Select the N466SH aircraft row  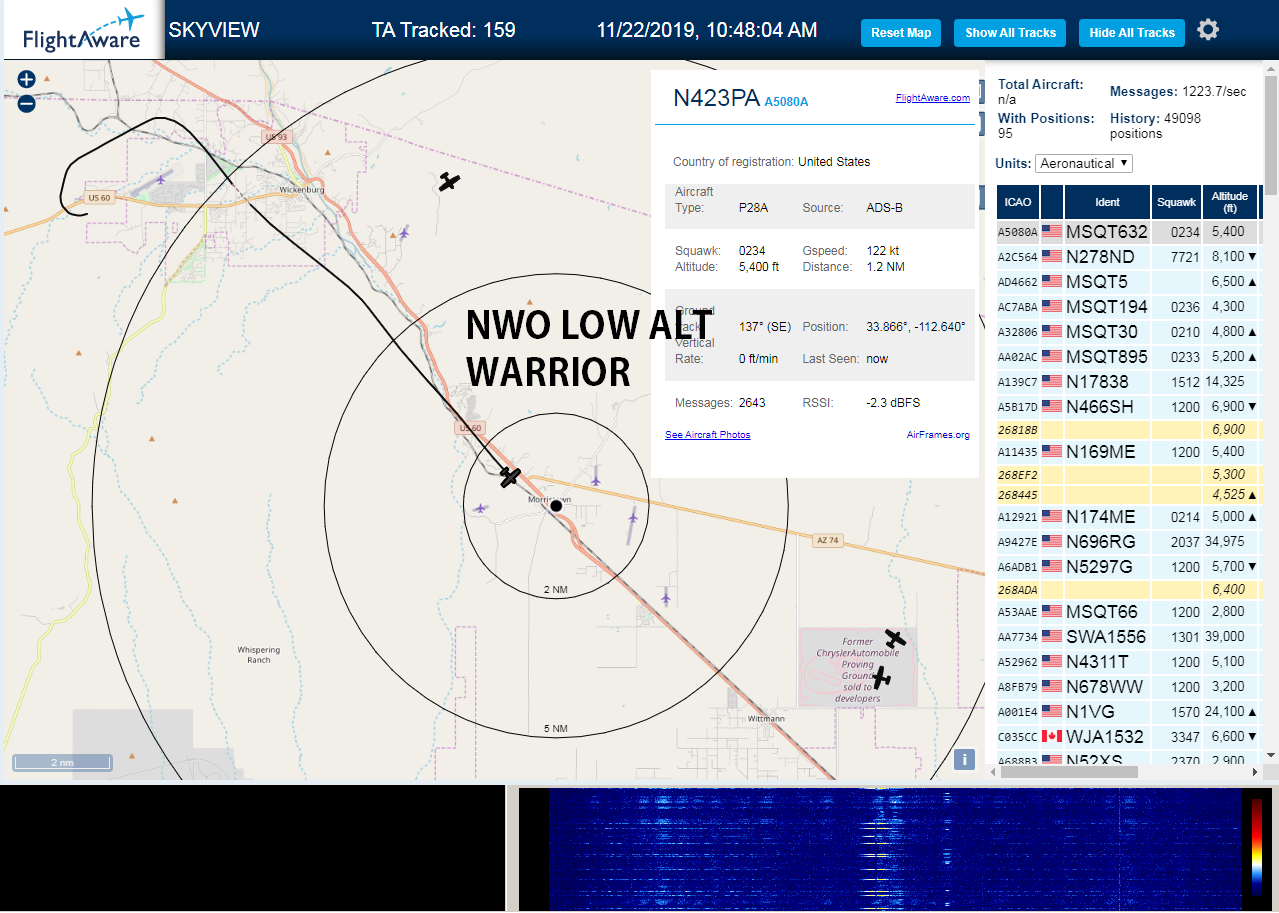click(x=1127, y=407)
